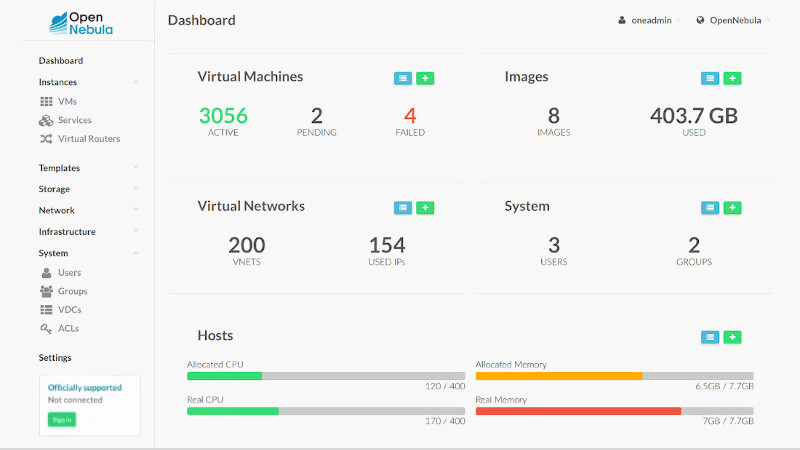Open Groups under System menu
This screenshot has height=450, width=800.
(72, 291)
